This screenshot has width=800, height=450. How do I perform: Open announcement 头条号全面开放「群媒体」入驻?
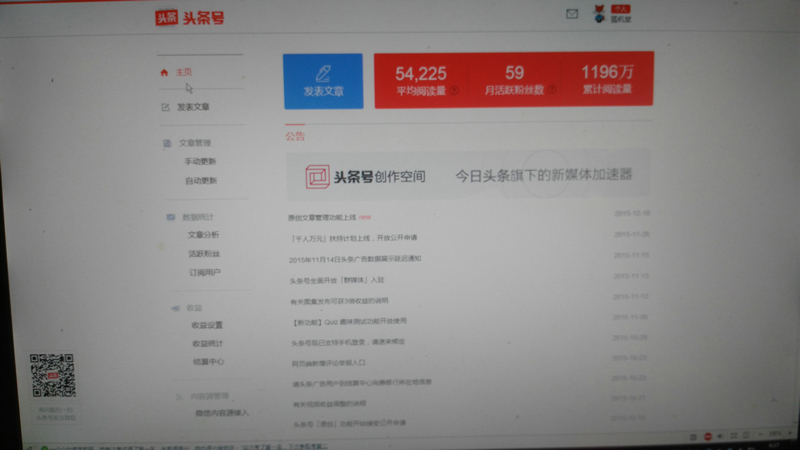337,280
